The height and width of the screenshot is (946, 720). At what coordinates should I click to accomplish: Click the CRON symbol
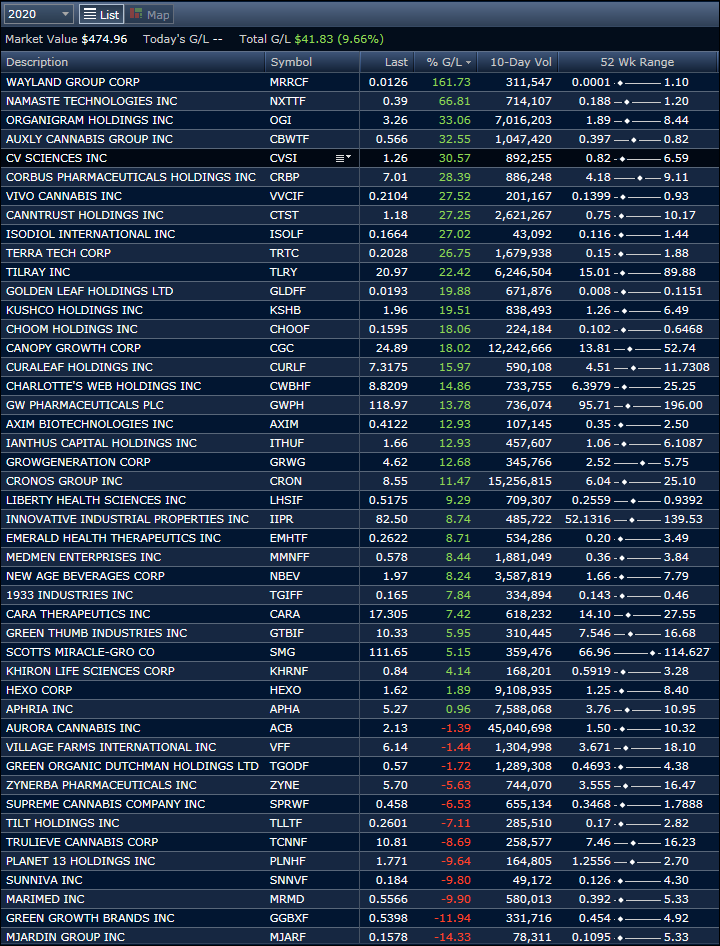(x=286, y=481)
